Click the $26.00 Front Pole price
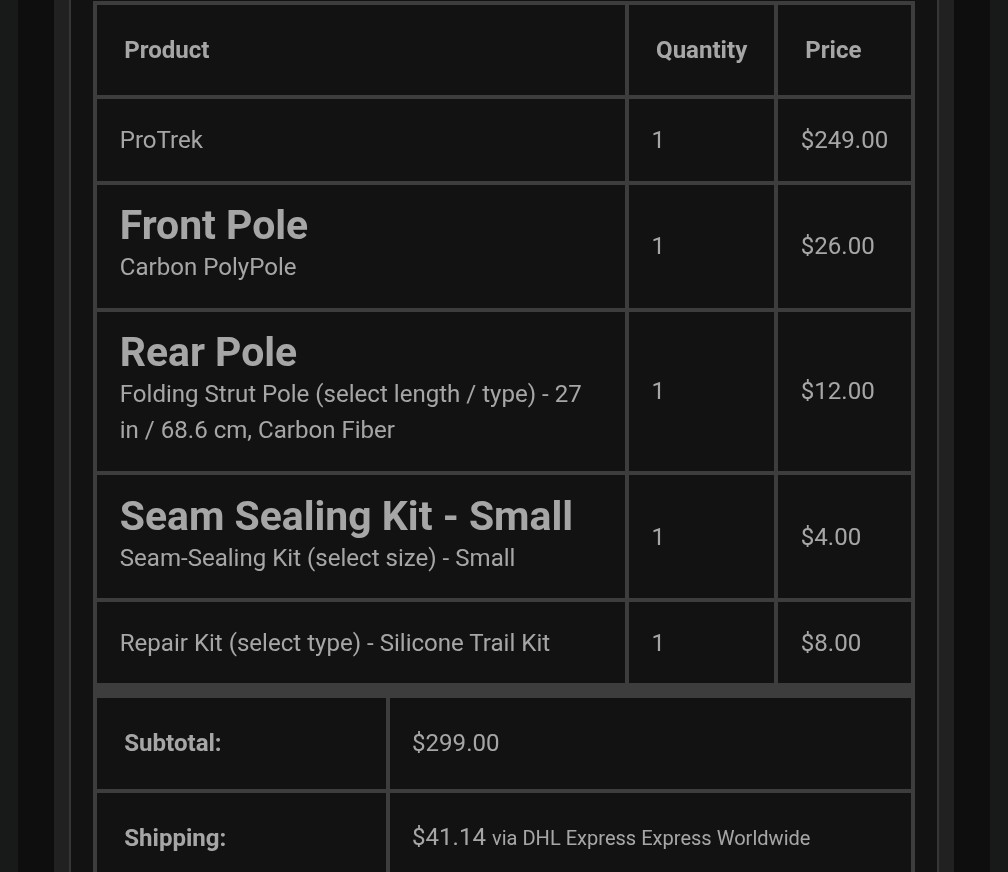This screenshot has width=1008, height=872. 837,246
